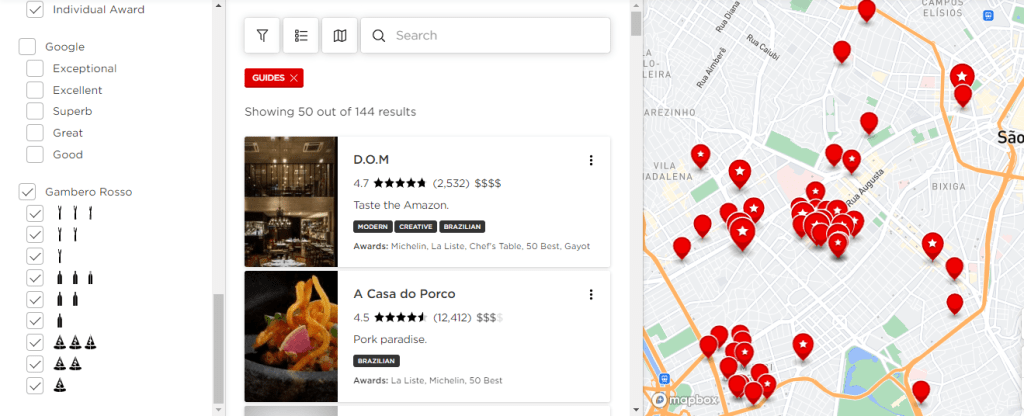
Task: Click the metro station icon near Campos Elísios
Action: pos(988,15)
